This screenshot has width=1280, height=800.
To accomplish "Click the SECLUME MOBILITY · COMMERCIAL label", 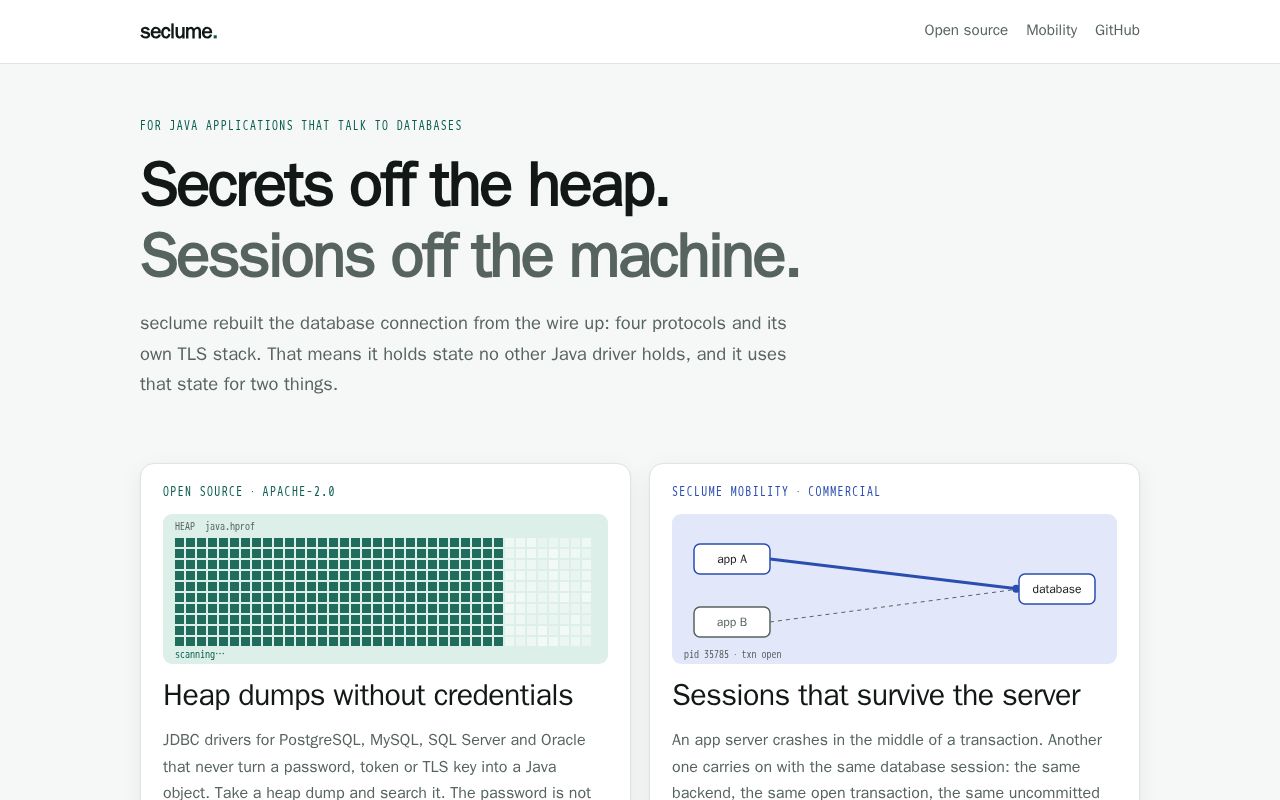I will (776, 491).
